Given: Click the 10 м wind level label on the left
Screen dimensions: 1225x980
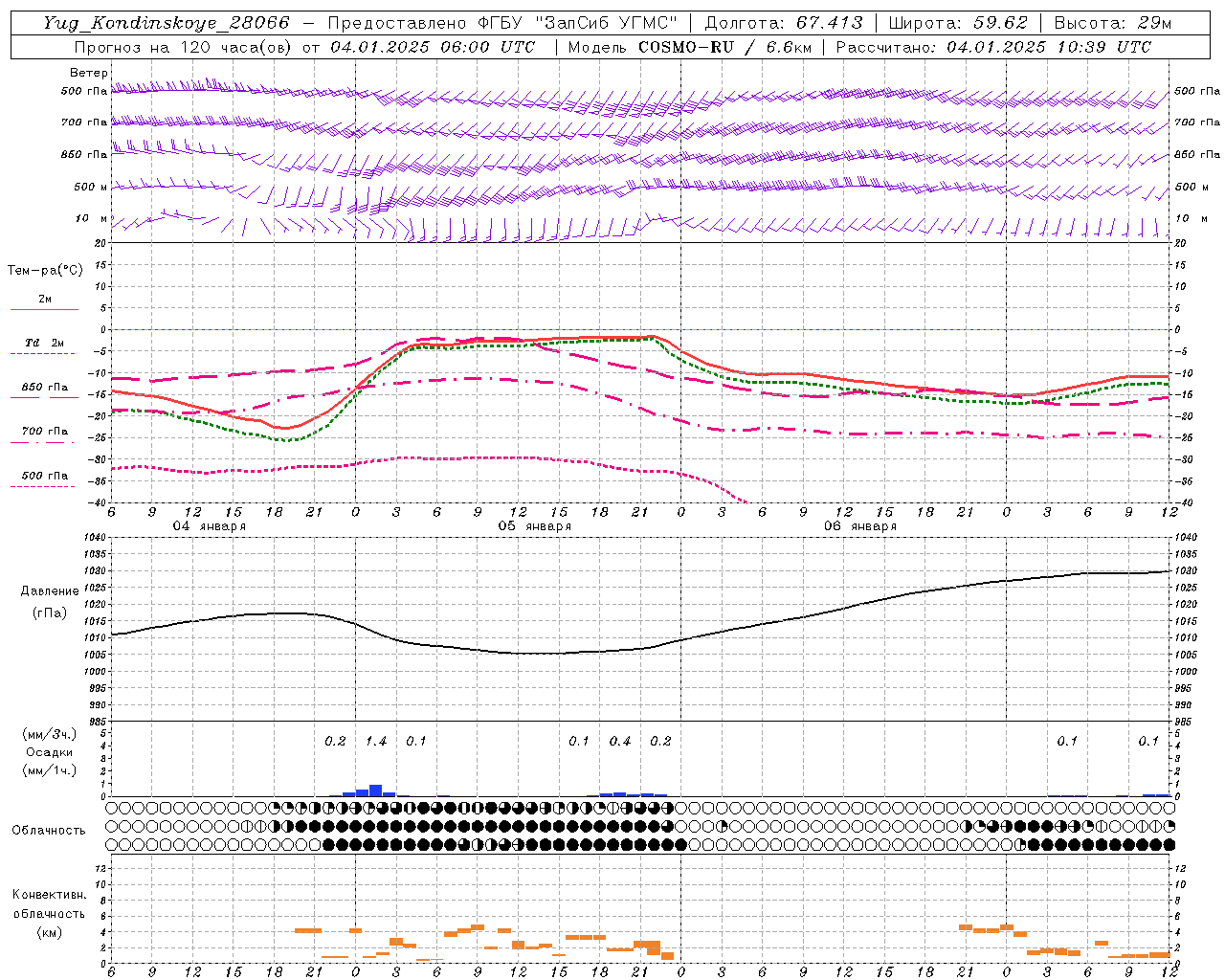Looking at the screenshot, I should (92, 219).
